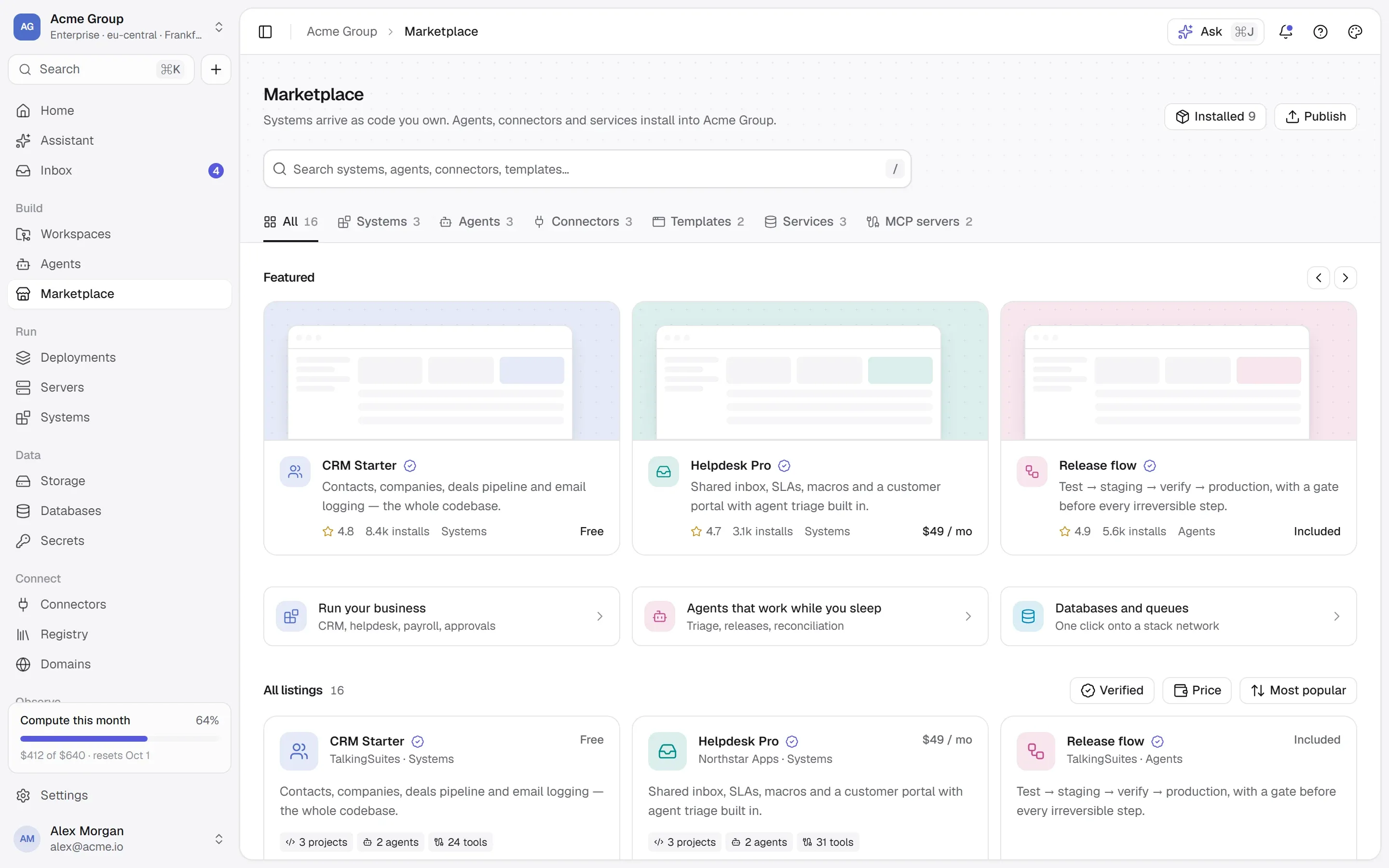
Task: Expand Alex Morgan account menu
Action: [120, 839]
